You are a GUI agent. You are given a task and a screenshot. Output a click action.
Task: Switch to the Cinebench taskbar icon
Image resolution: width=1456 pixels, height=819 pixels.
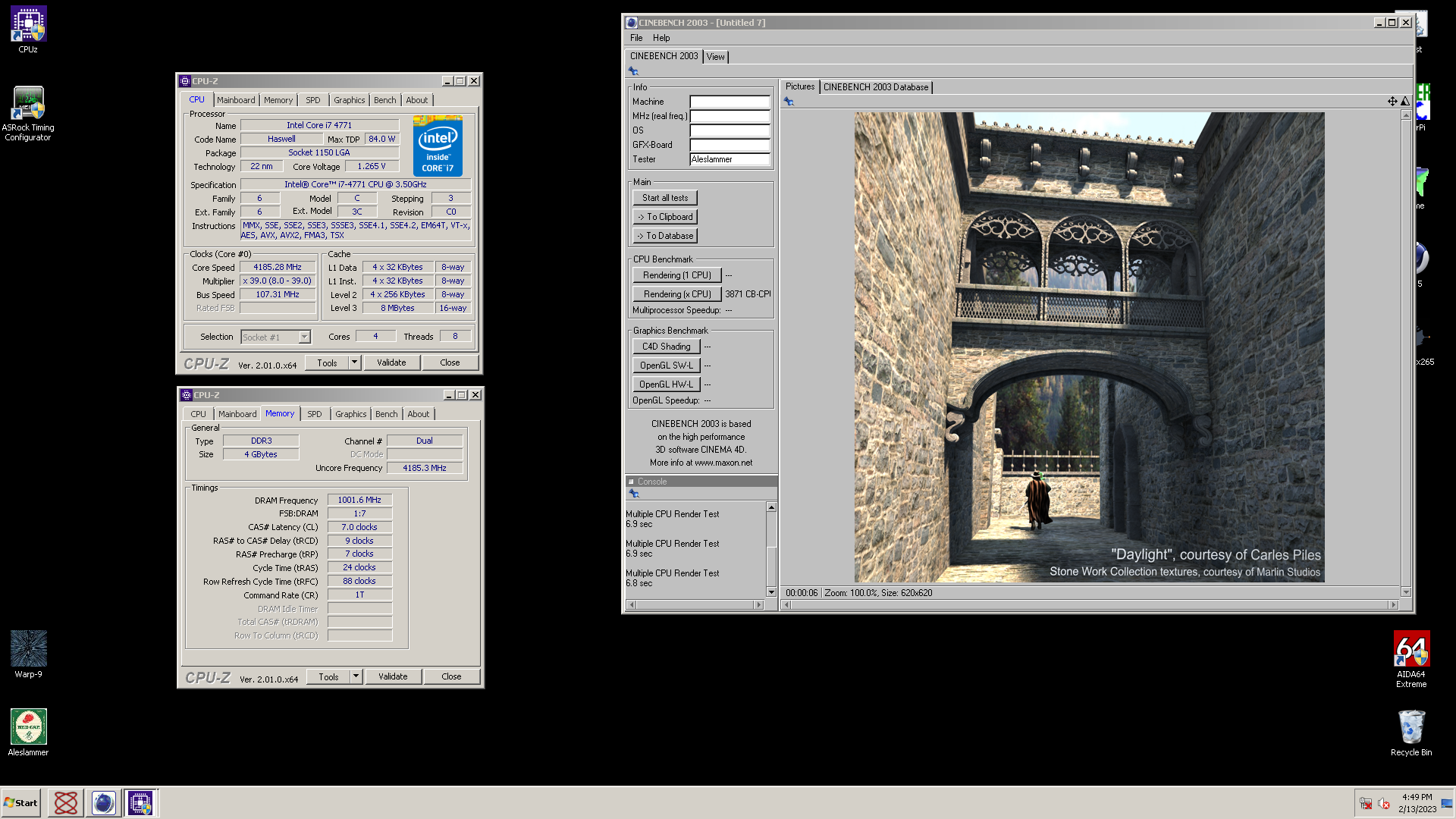[x=103, y=802]
